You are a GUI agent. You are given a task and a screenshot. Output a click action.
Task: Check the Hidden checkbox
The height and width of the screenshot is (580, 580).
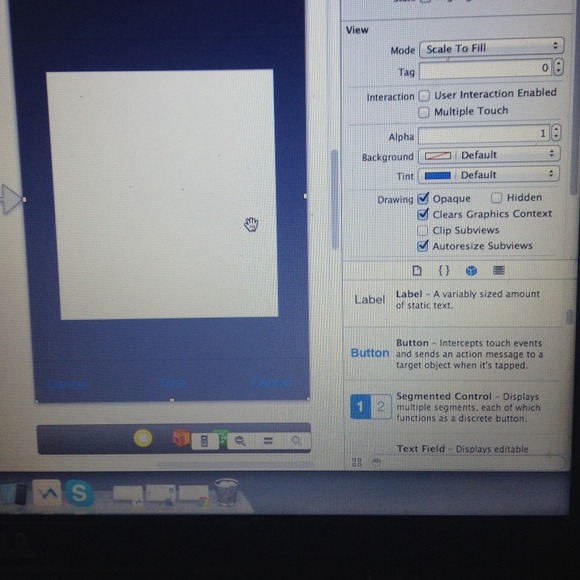tap(496, 198)
